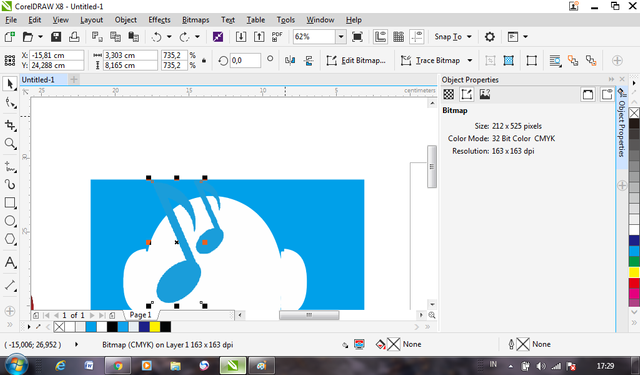Select the Page 1 tab
This screenshot has width=640, height=375.
140,315
